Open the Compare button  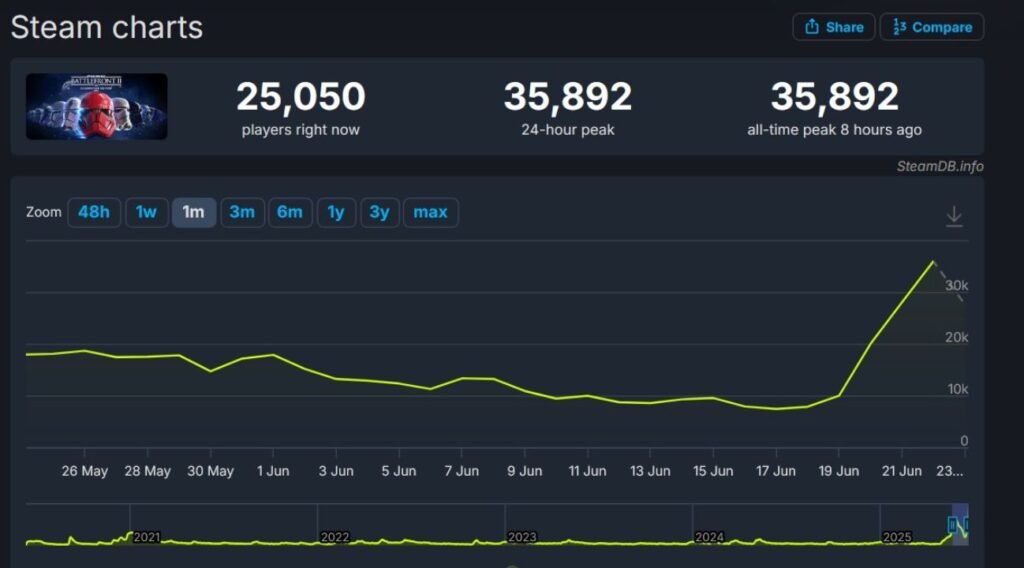pyautogui.click(x=931, y=27)
